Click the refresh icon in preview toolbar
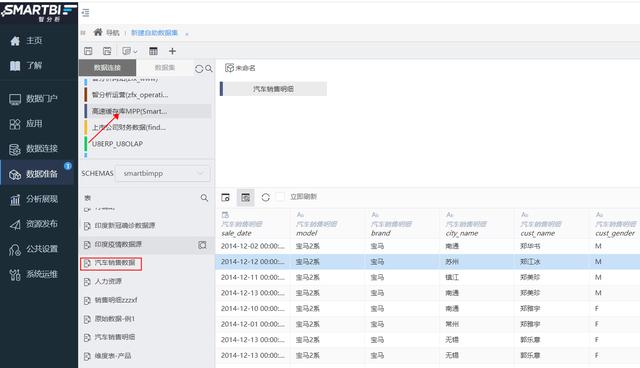Viewport: 640px width, 368px height. tap(266, 197)
